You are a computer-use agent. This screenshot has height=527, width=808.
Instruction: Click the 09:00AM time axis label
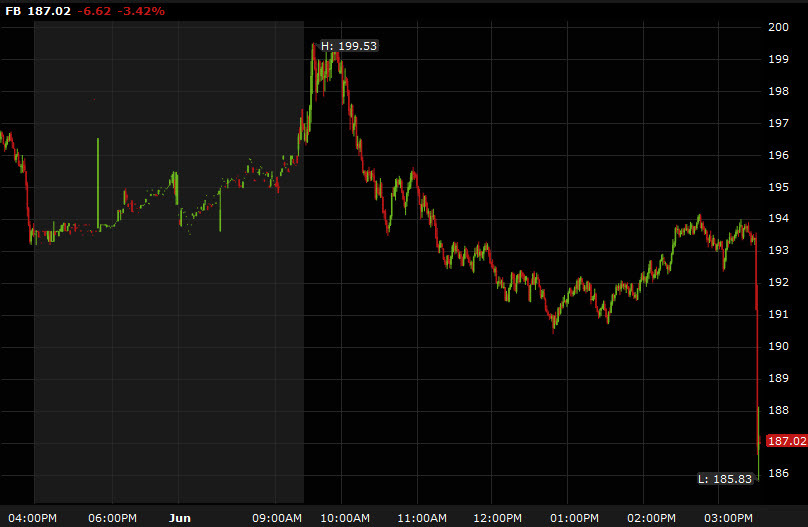point(277,518)
